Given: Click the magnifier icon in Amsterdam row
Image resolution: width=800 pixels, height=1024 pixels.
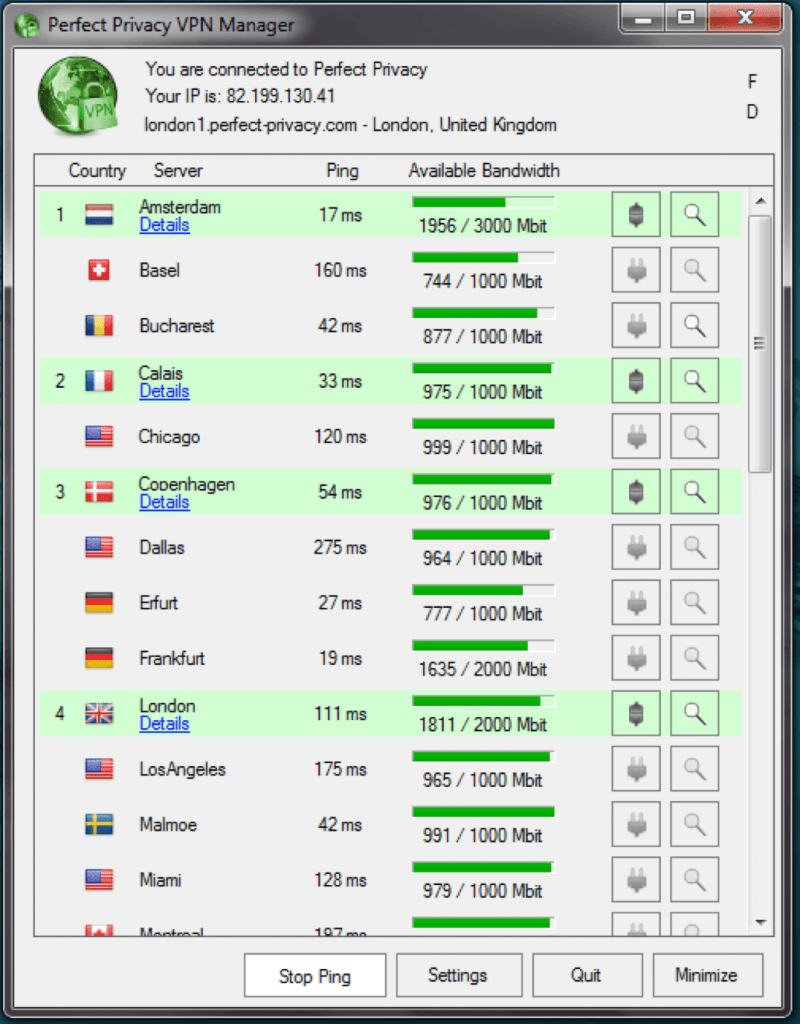Looking at the screenshot, I should pyautogui.click(x=694, y=214).
